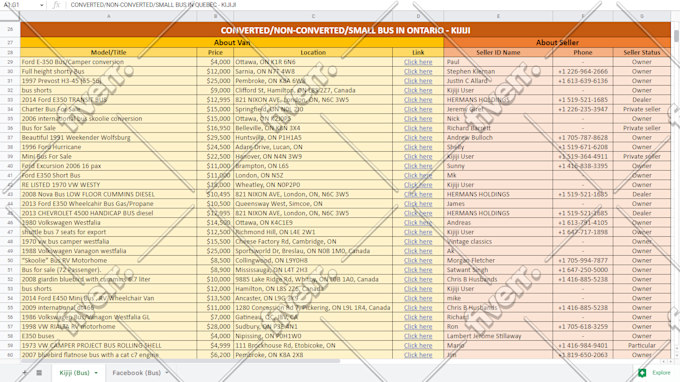Screen dimensions: 680x382
Task: Select row 37 header
Action: click(x=10, y=137)
